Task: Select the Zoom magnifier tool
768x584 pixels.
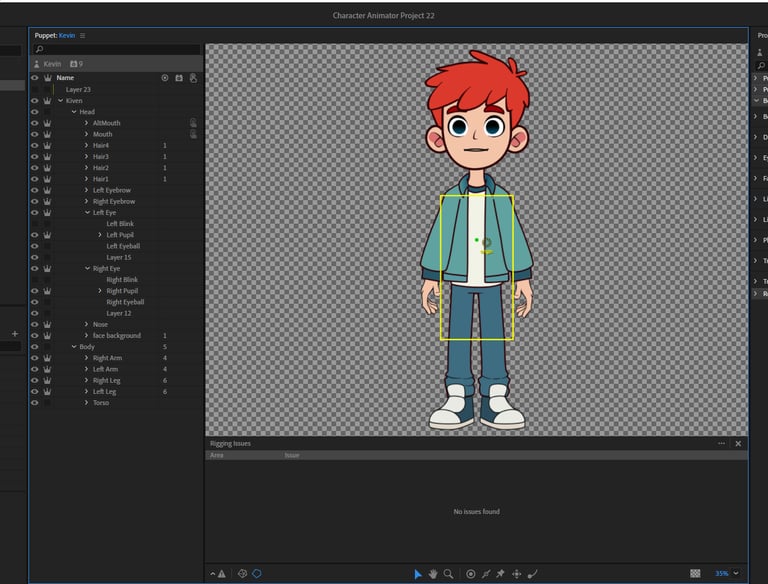Action: point(448,574)
